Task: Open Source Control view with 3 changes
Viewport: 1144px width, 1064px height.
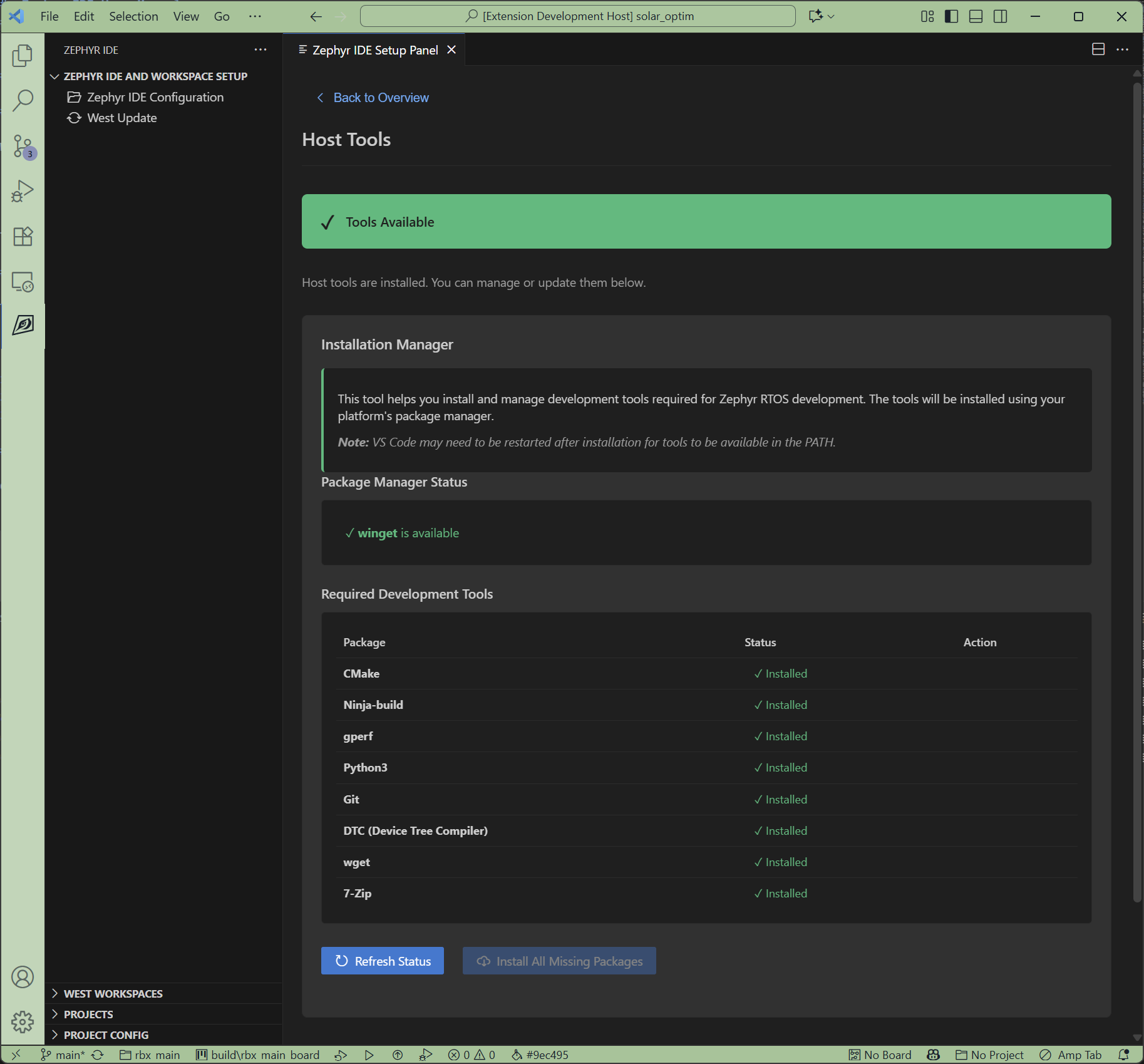Action: click(x=23, y=146)
